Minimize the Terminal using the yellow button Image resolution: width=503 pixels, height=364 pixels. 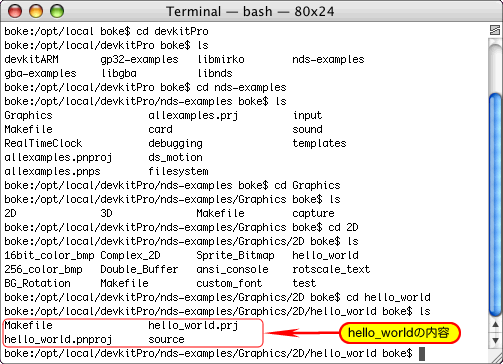pyautogui.click(x=36, y=11)
